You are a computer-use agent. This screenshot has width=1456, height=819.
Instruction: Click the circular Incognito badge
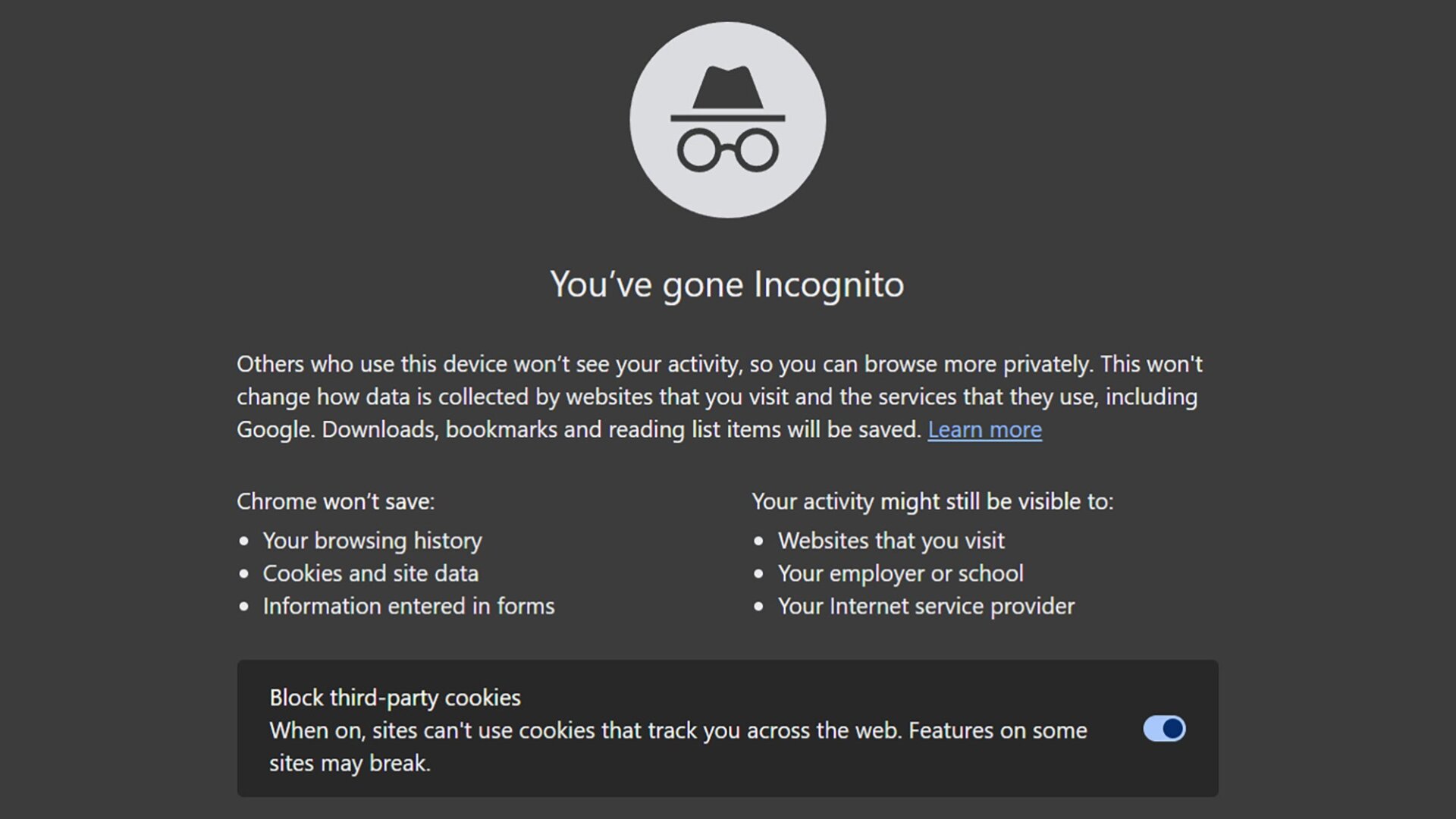click(x=726, y=120)
